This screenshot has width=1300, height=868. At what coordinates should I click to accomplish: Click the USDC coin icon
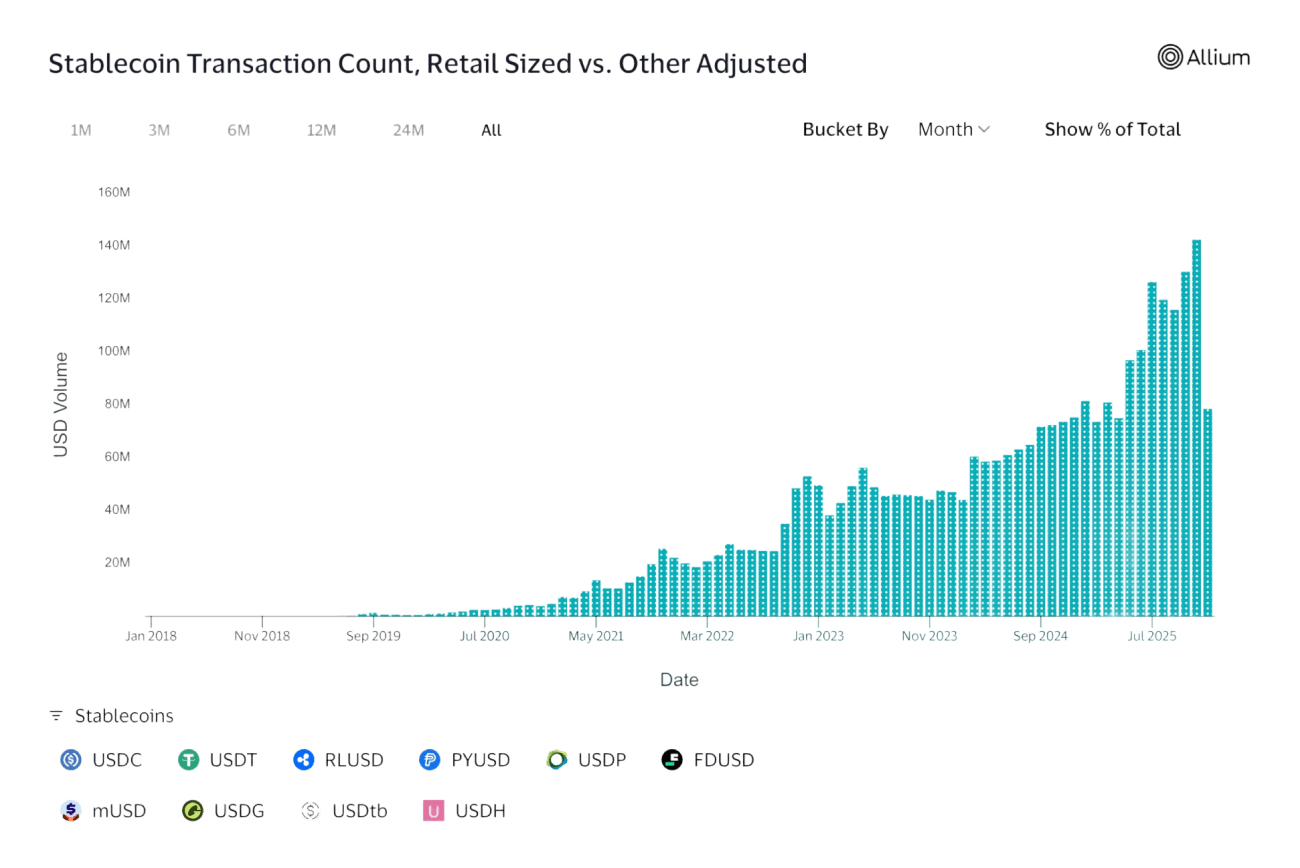tap(71, 760)
